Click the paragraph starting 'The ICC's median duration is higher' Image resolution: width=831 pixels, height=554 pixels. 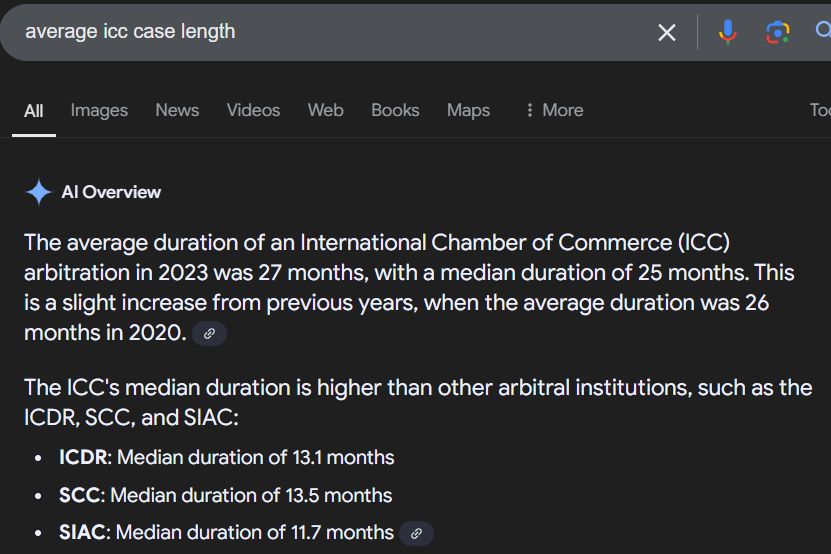pyautogui.click(x=418, y=402)
